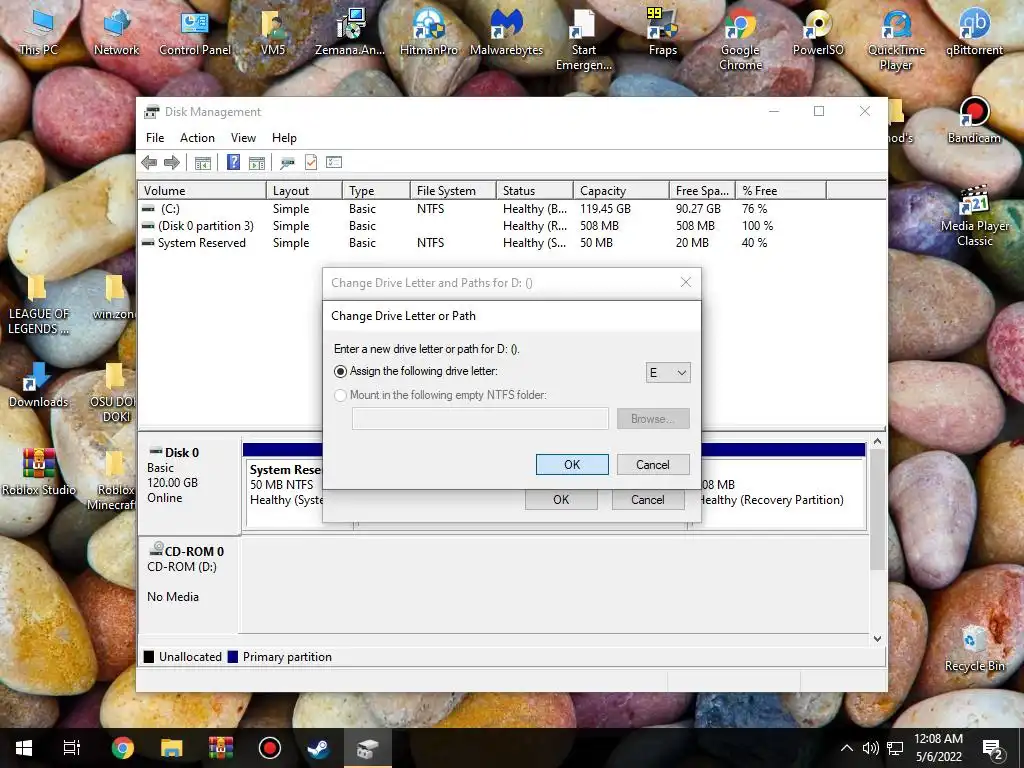Click disk pane scrollbar down arrow
This screenshot has height=768, width=1024.
(x=877, y=639)
